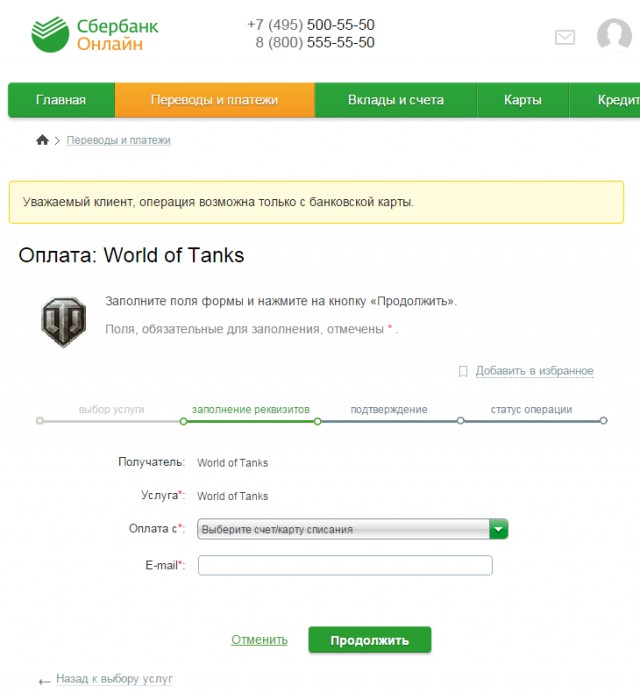640x693 pixels.
Task: Click phone number 8 (800) 555-55-50
Action: (x=315, y=42)
